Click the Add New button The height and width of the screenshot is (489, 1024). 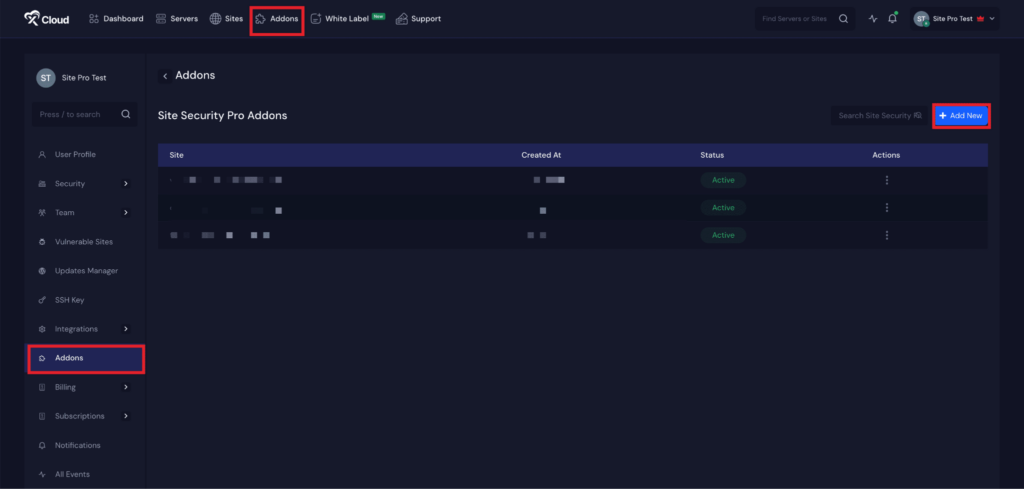(x=960, y=116)
